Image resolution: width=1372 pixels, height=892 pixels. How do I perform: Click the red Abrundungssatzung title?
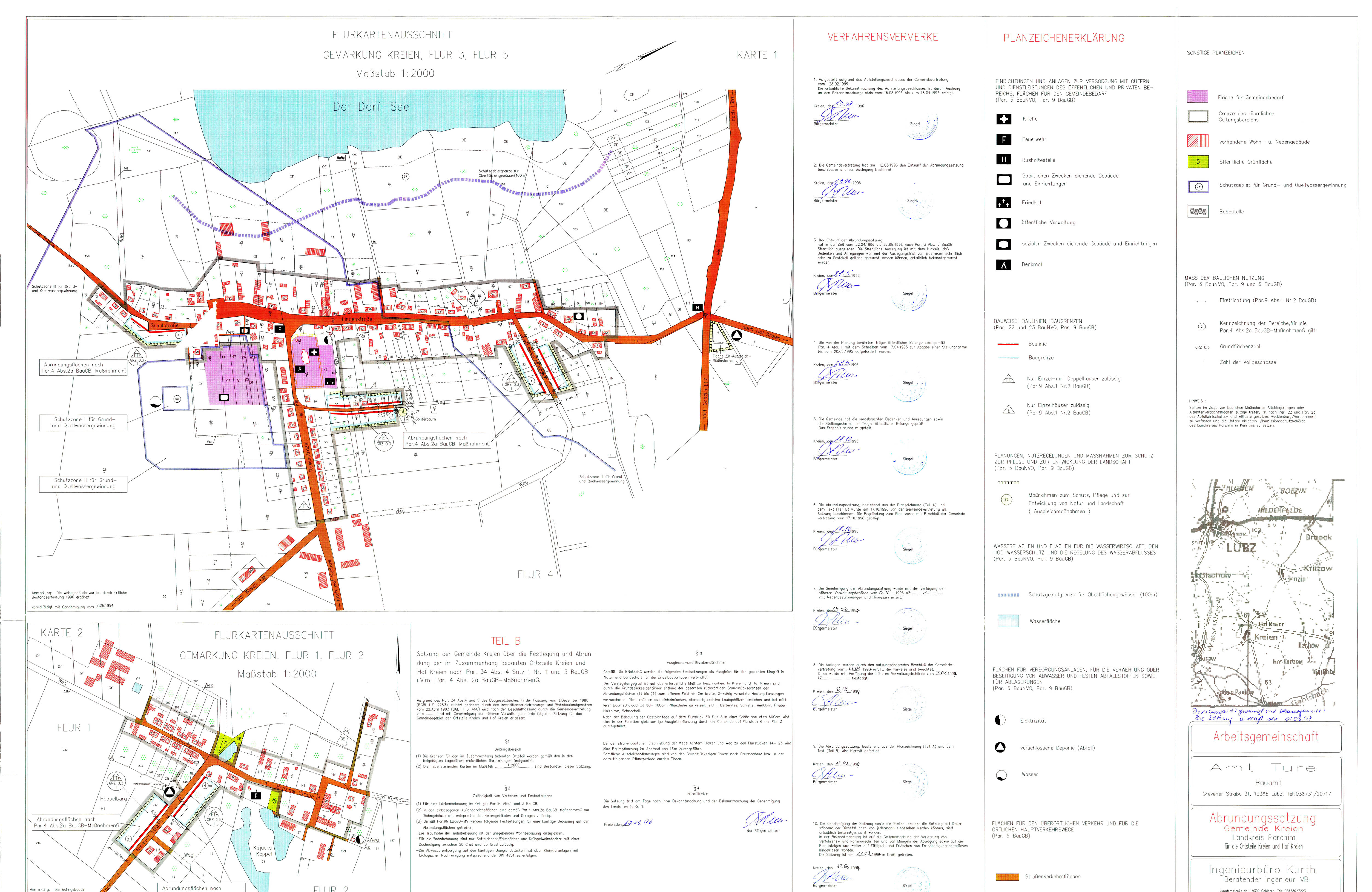pyautogui.click(x=1262, y=818)
